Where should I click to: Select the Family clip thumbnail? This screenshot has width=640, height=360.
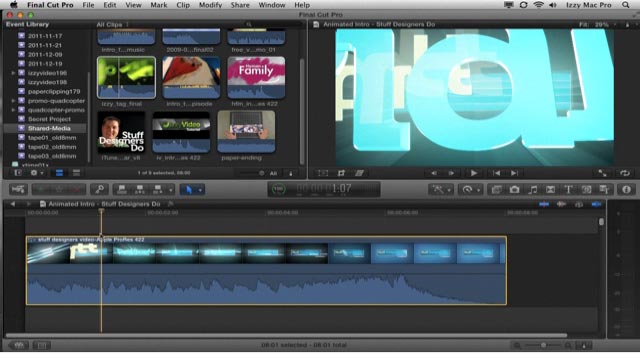(256, 78)
